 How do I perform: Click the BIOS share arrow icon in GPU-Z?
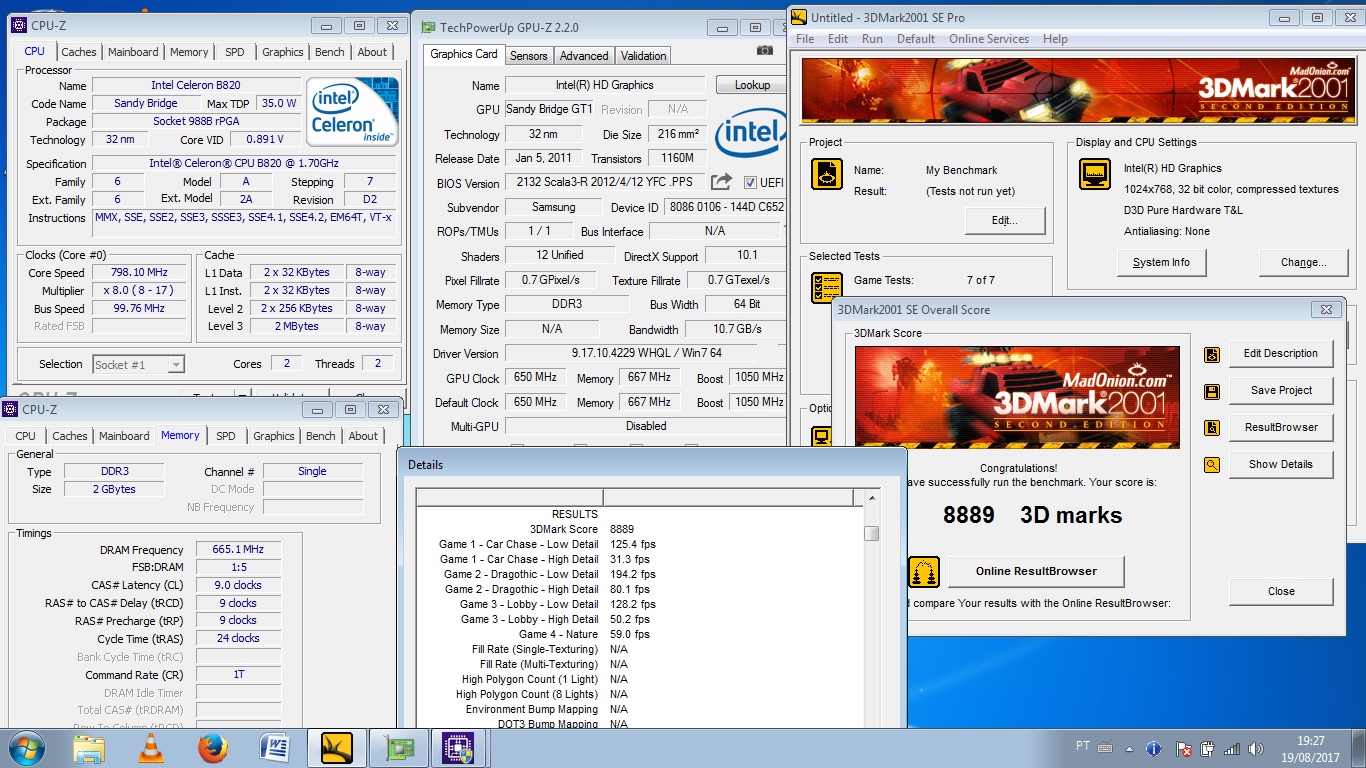[721, 182]
